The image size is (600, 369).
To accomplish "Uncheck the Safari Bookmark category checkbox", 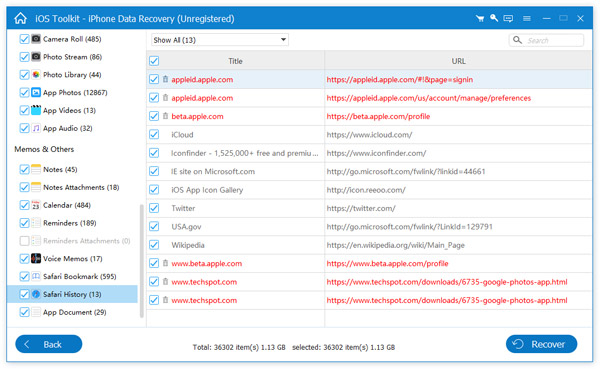I will (x=24, y=276).
